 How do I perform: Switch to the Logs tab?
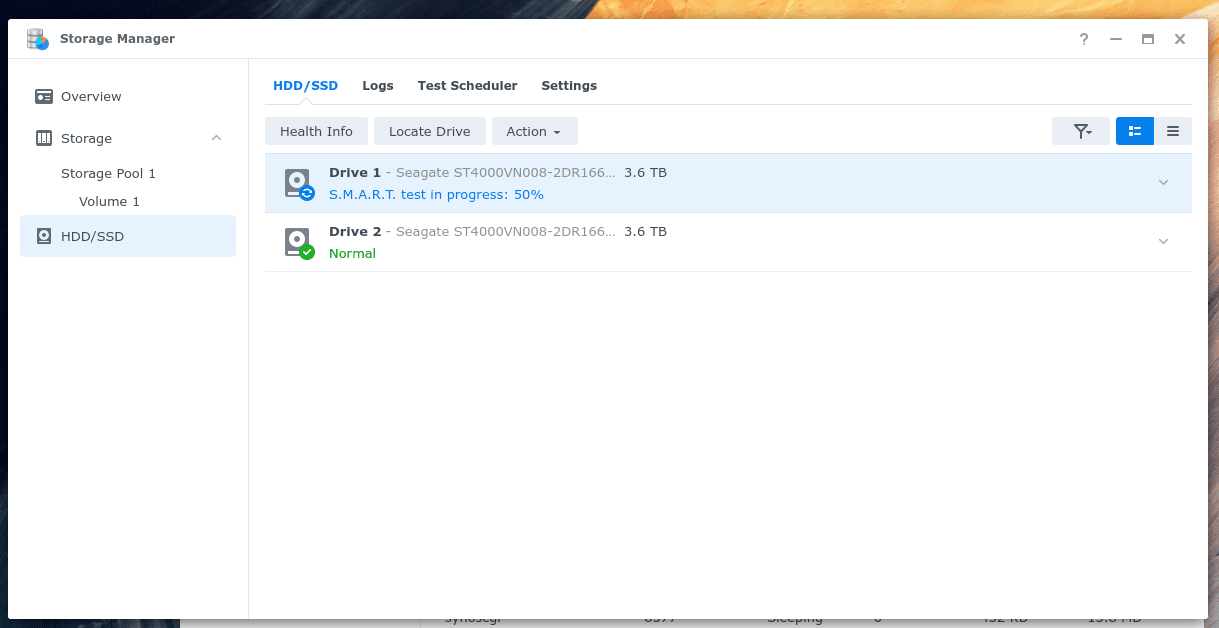[x=377, y=85]
